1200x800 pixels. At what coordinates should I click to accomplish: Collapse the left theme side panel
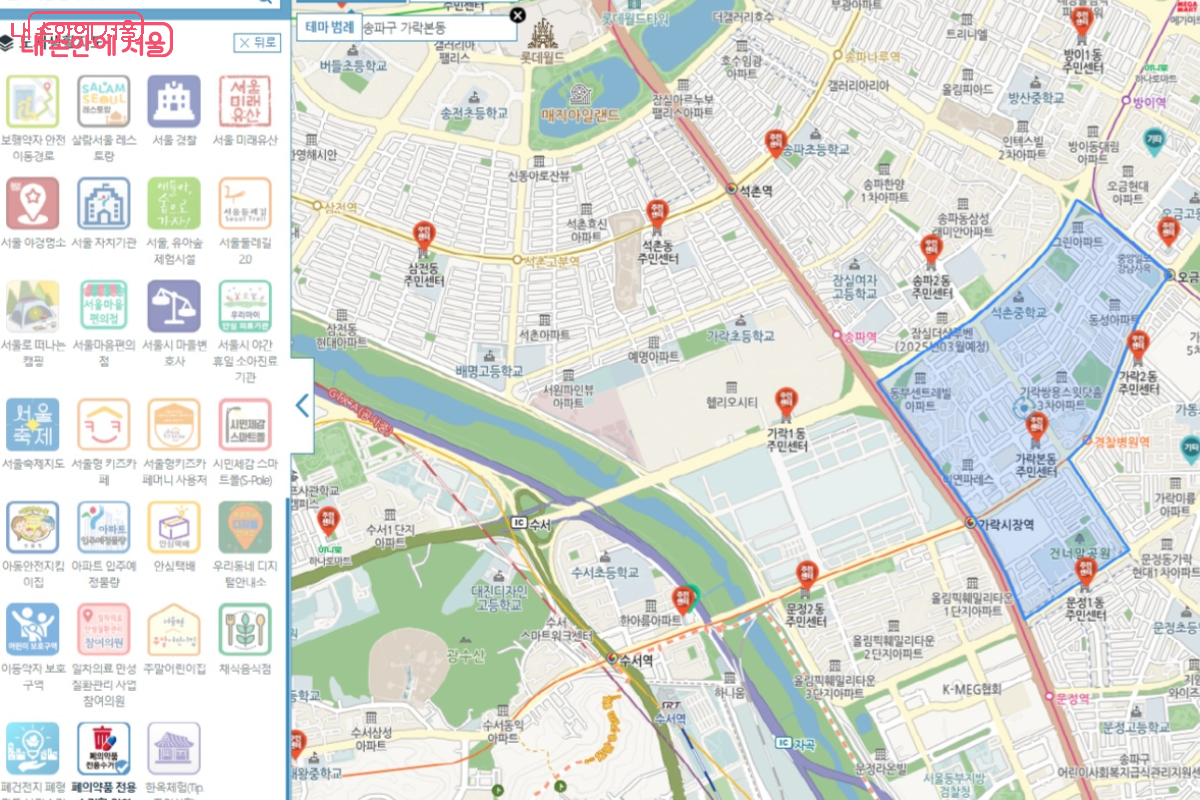tap(302, 406)
